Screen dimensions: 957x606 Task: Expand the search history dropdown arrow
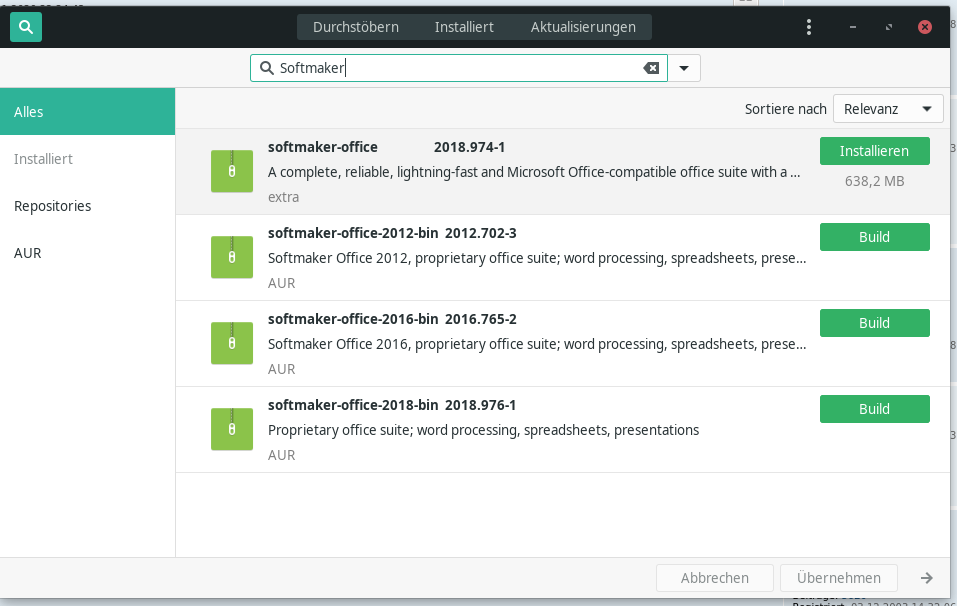pyautogui.click(x=684, y=68)
